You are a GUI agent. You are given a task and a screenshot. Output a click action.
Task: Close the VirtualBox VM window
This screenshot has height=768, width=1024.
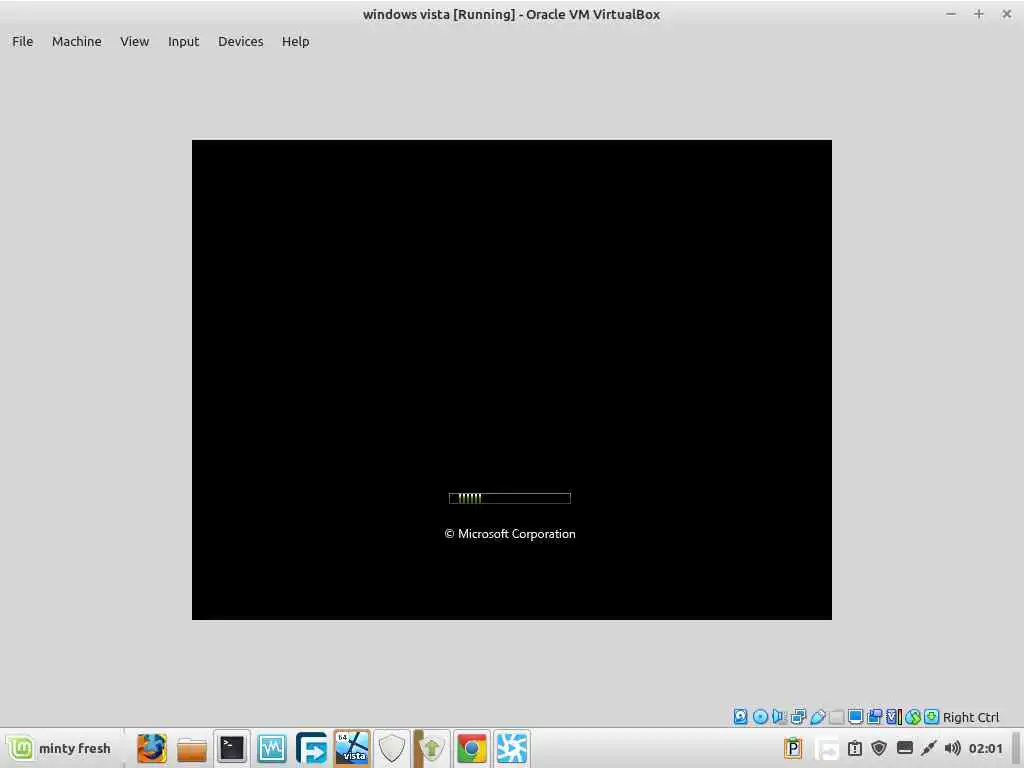tap(1006, 14)
